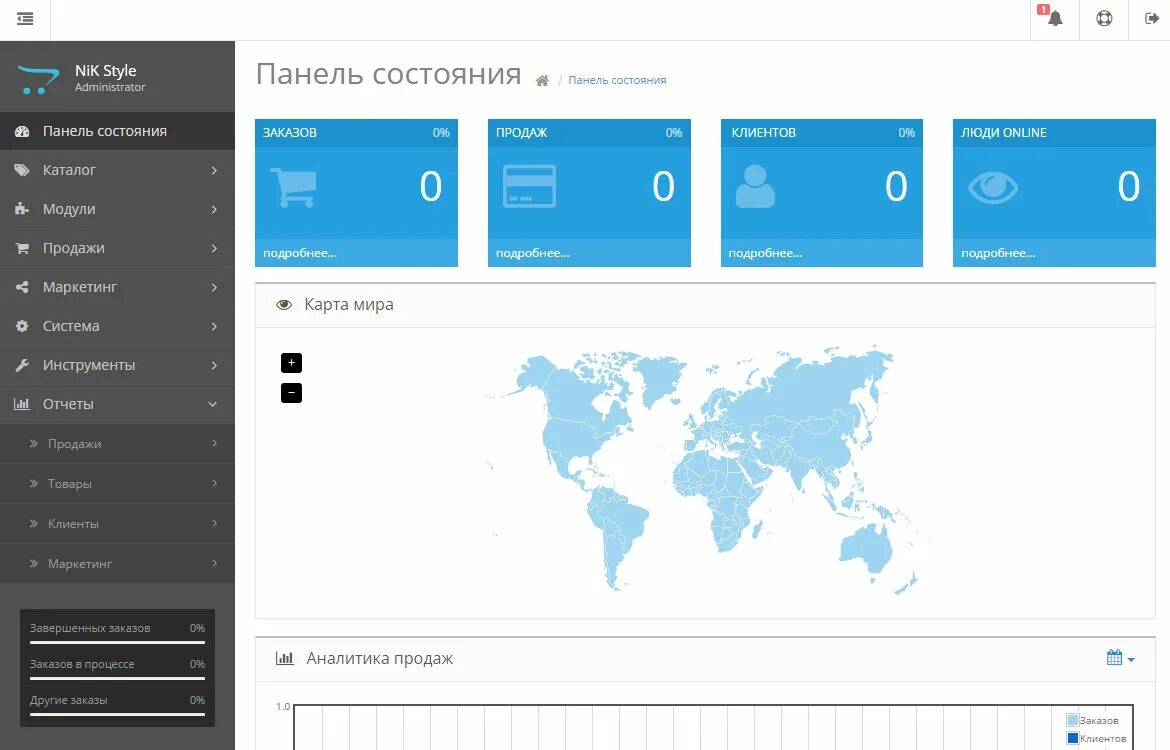This screenshot has width=1170, height=750.
Task: Click подробнее link in ЛЮДИ ONLINE tile
Action: point(998,253)
